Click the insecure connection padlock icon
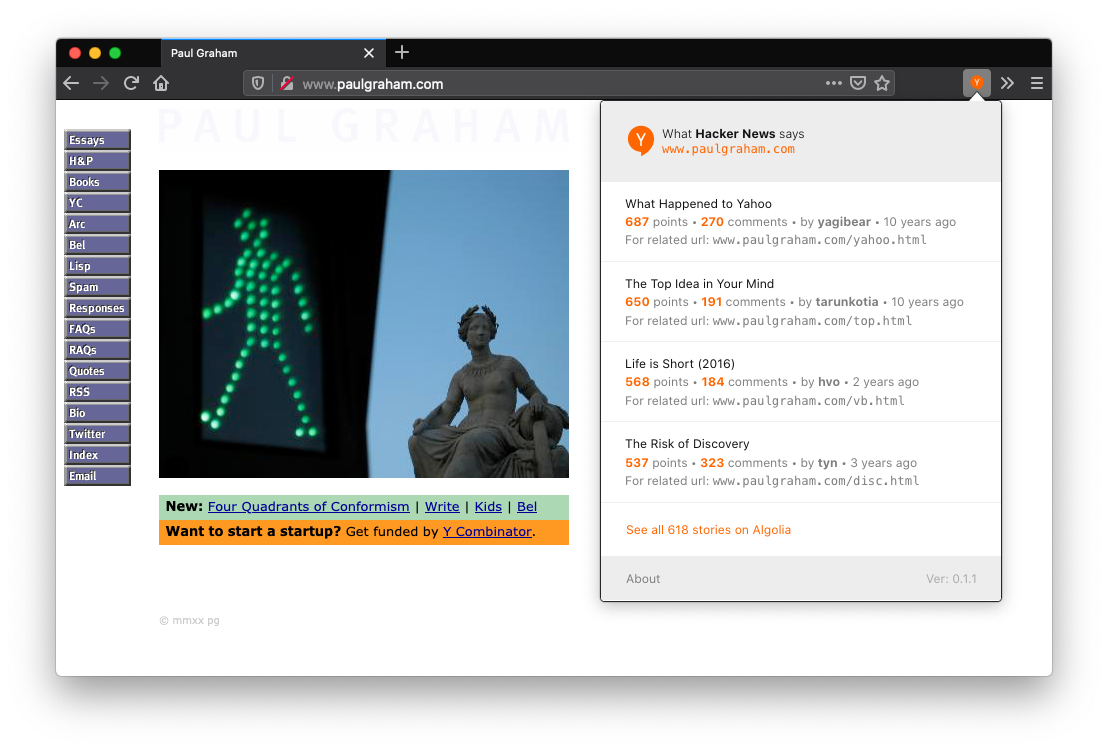Screen dimensions: 1108x750 (x=286, y=83)
